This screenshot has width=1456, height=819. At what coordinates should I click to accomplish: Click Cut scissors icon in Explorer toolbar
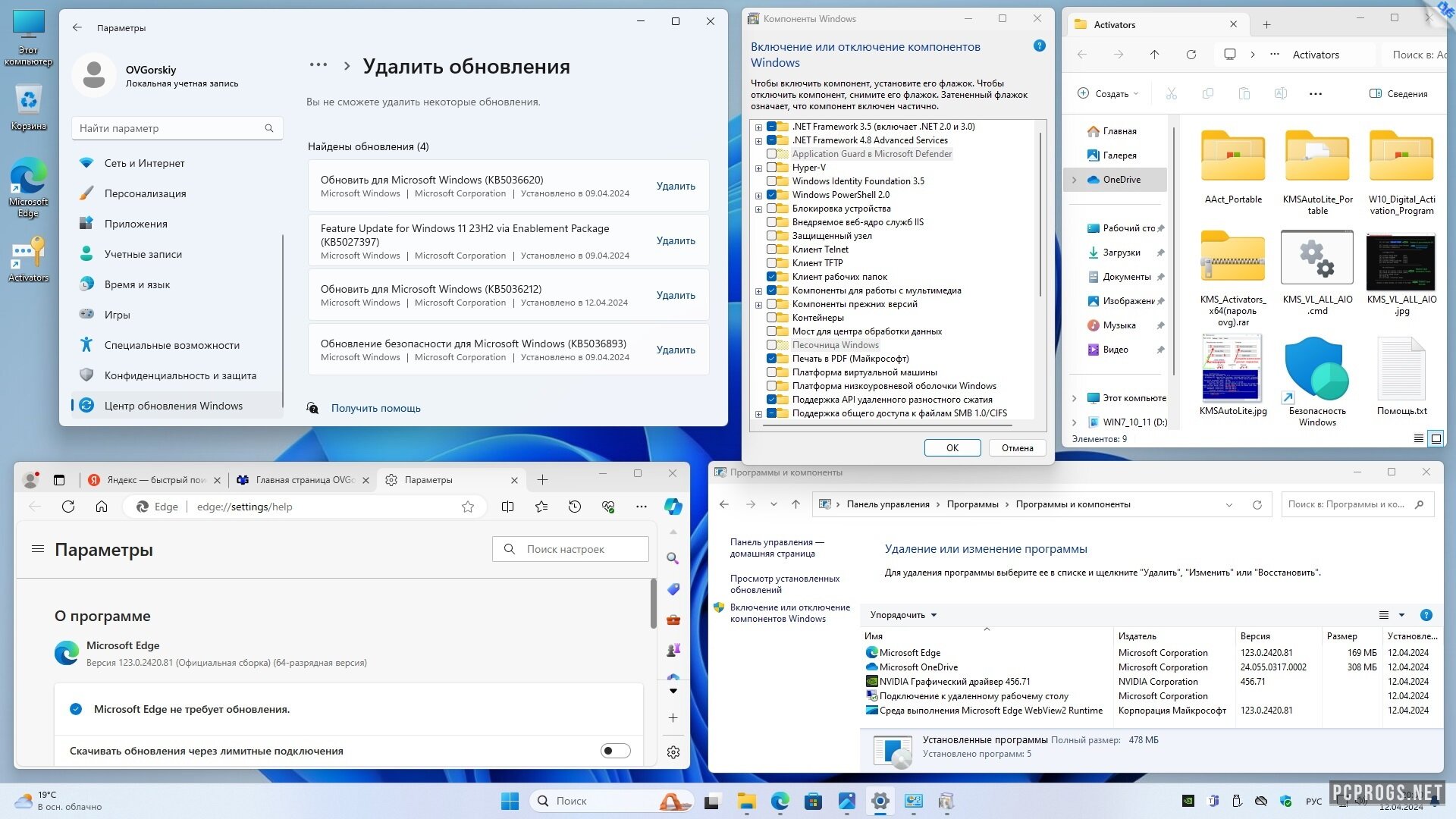[1172, 93]
